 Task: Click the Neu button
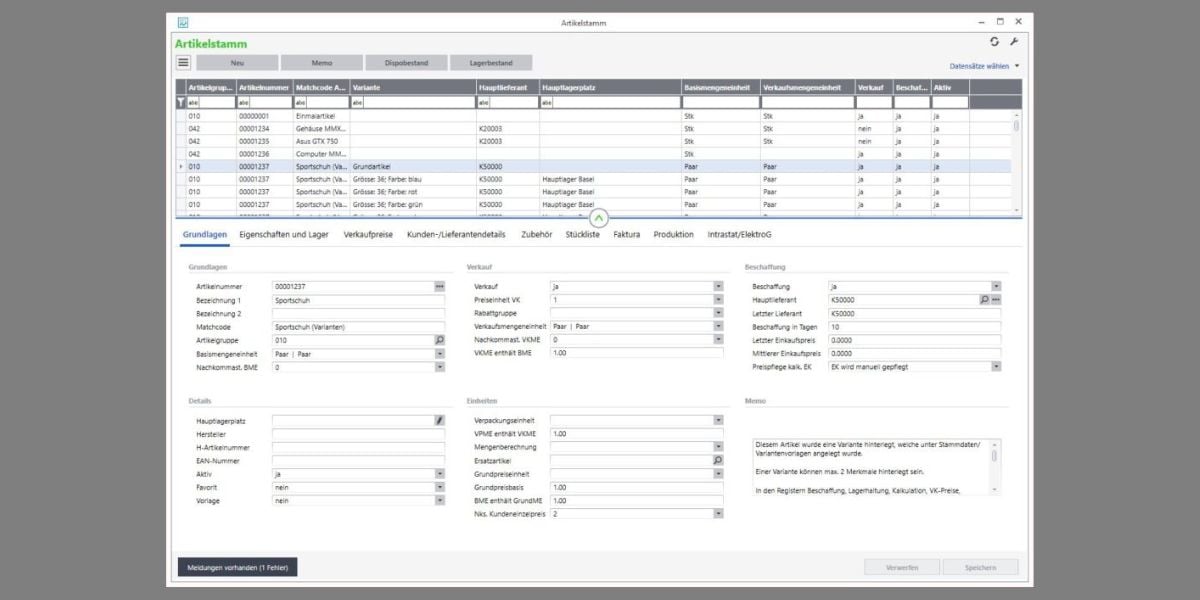tap(237, 62)
